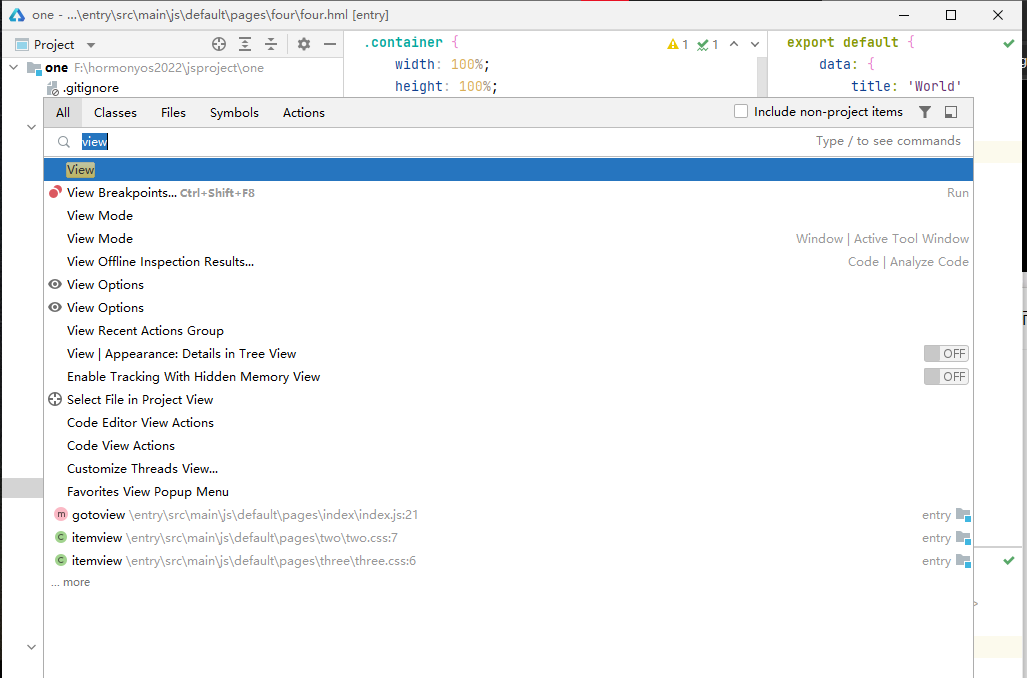Click the crosshair icon beside Select File
Screen dimensions: 1027x678
pos(55,400)
